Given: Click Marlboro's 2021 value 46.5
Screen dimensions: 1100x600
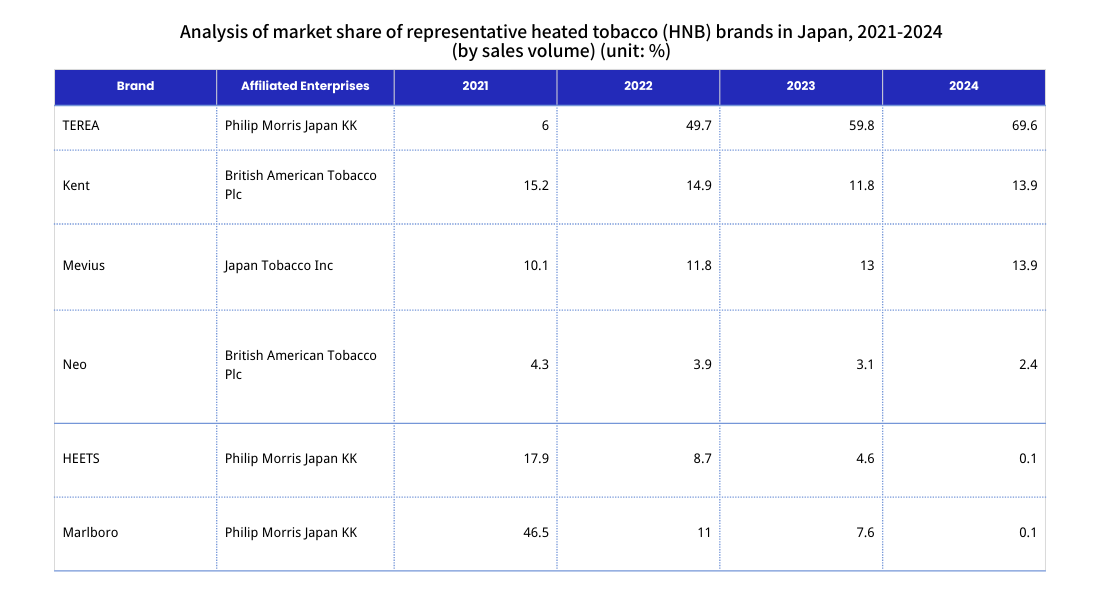Looking at the screenshot, I should pos(536,532).
